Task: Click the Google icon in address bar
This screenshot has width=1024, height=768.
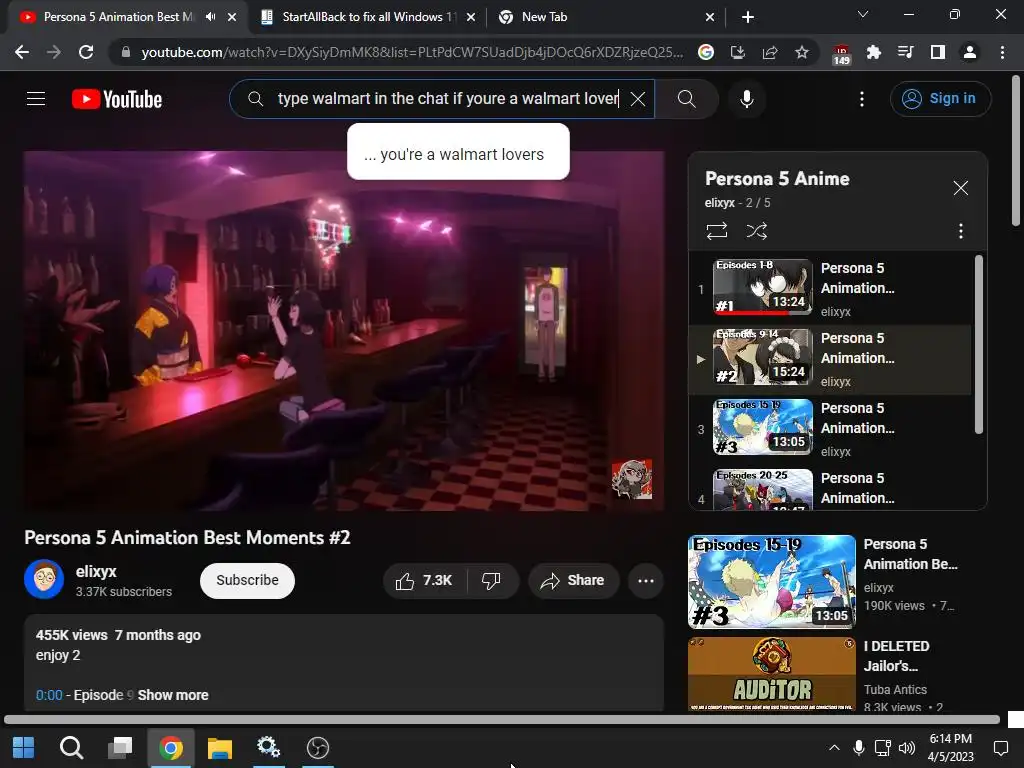Action: pyautogui.click(x=706, y=52)
